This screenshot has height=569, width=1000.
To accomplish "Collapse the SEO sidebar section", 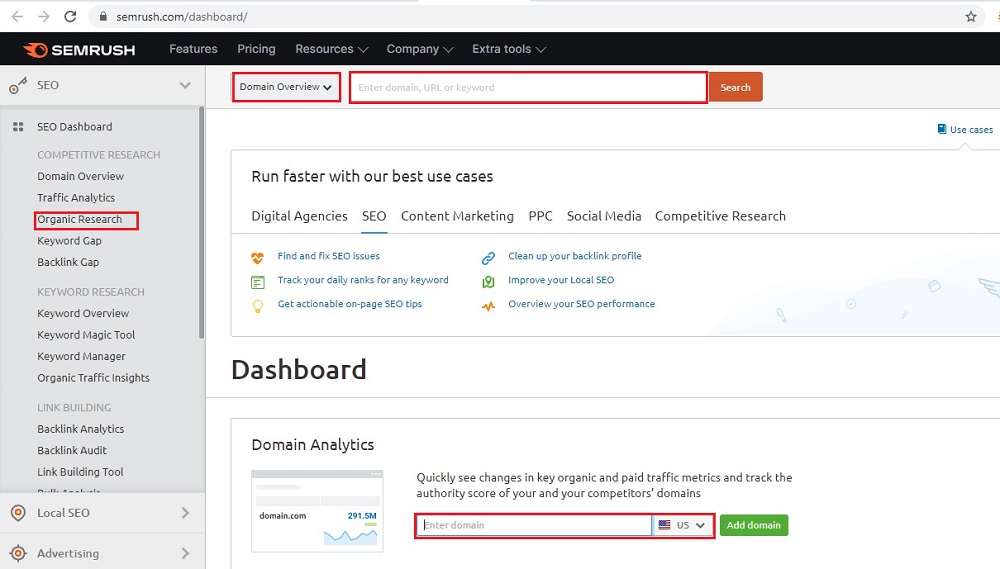I will tap(185, 85).
